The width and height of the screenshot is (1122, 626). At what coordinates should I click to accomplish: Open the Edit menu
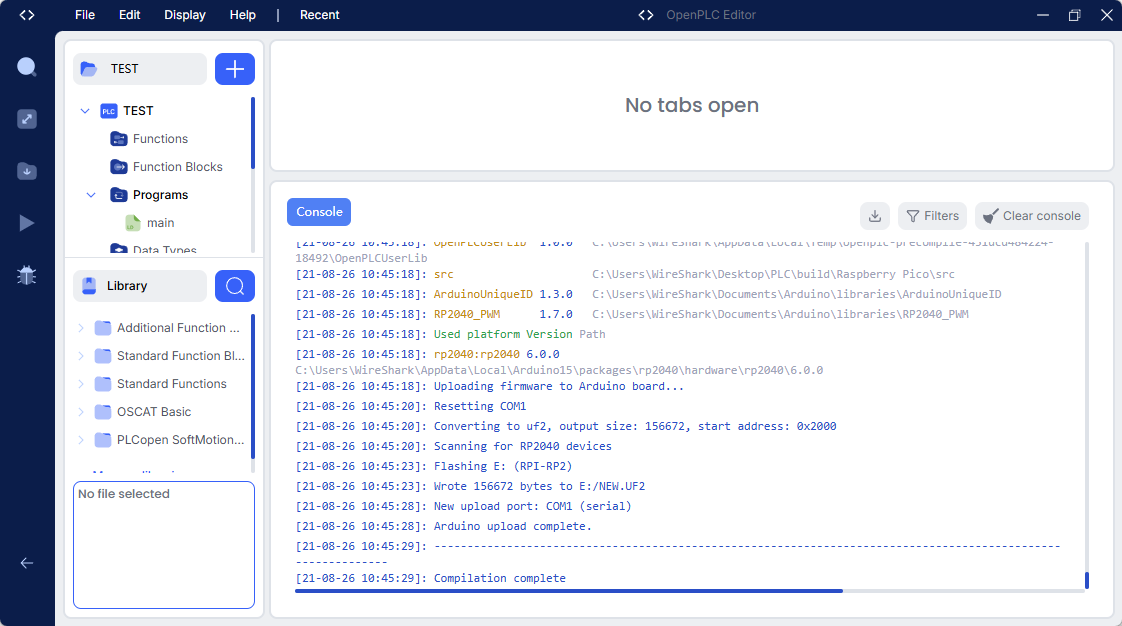(x=130, y=15)
